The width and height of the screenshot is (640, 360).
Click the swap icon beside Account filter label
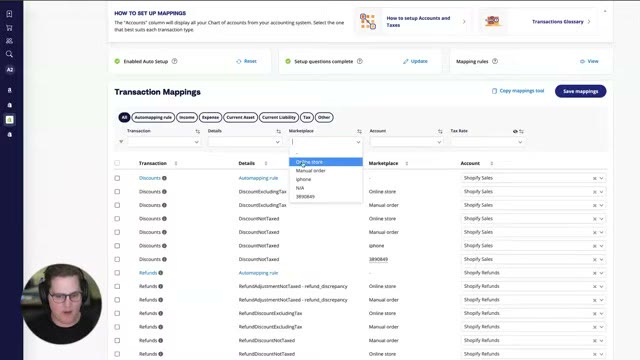coord(440,131)
